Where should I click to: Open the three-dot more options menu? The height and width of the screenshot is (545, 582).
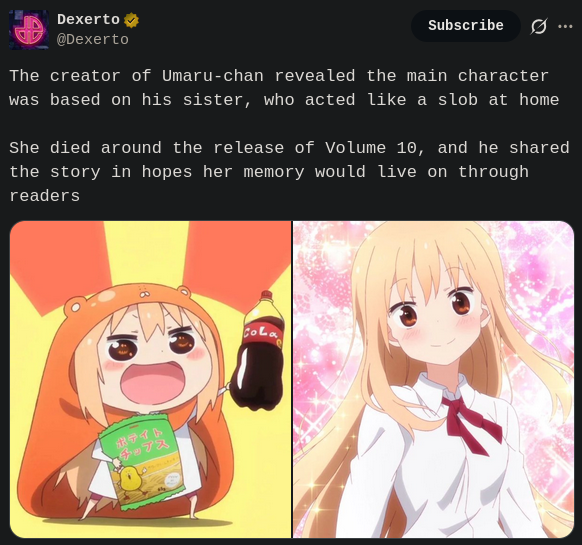(x=565, y=26)
